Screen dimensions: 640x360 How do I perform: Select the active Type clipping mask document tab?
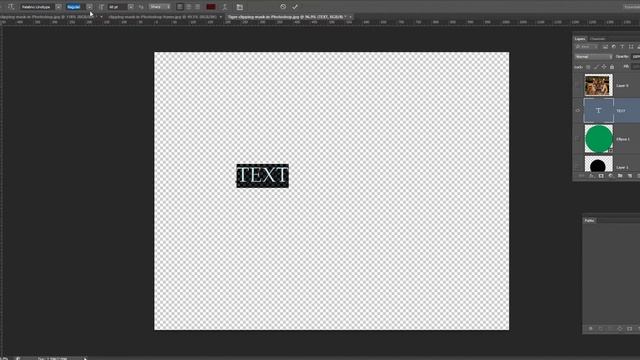(x=285, y=17)
